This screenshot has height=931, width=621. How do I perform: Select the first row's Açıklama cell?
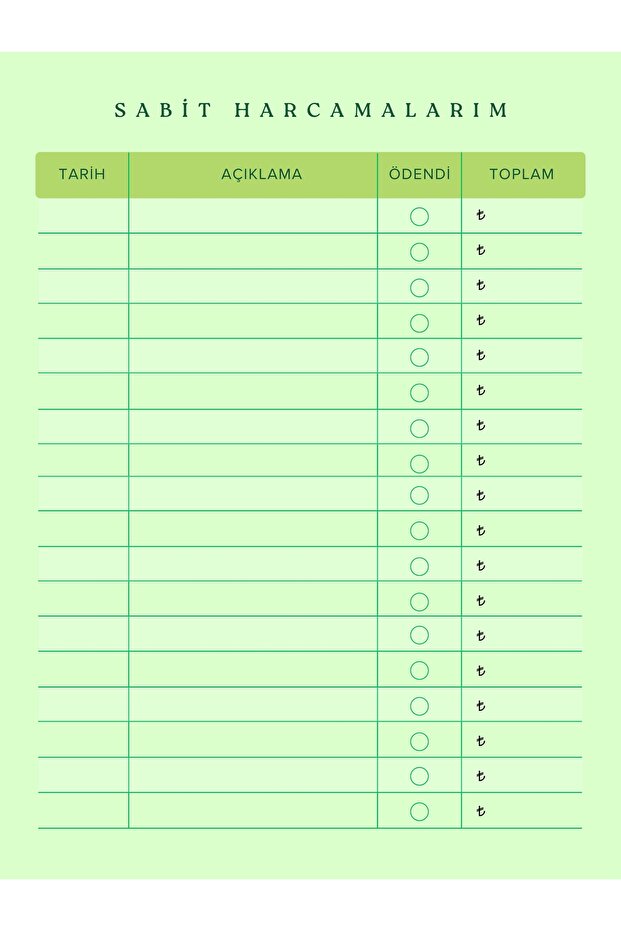click(x=253, y=216)
